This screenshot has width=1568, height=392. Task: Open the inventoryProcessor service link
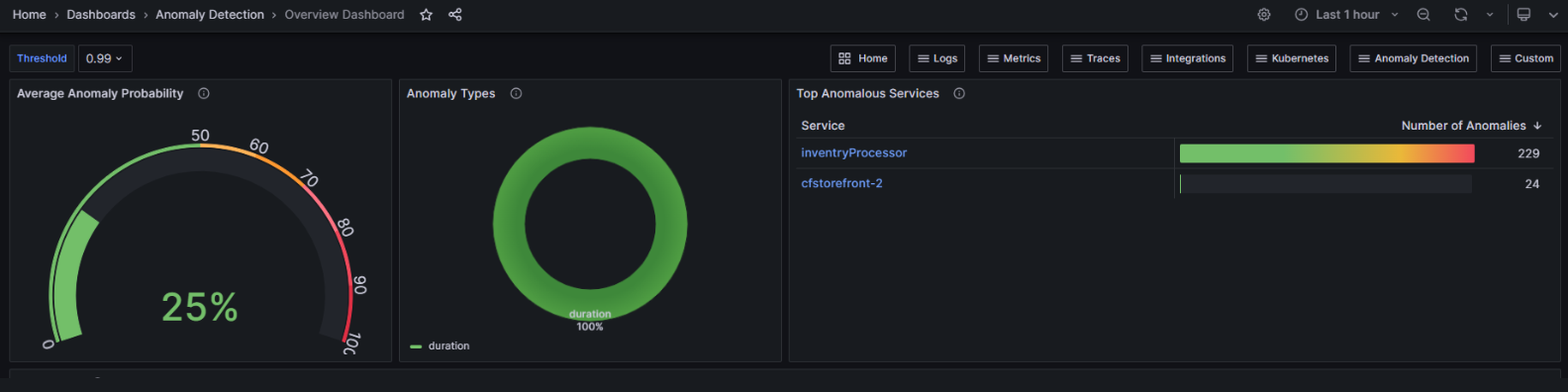click(x=853, y=153)
